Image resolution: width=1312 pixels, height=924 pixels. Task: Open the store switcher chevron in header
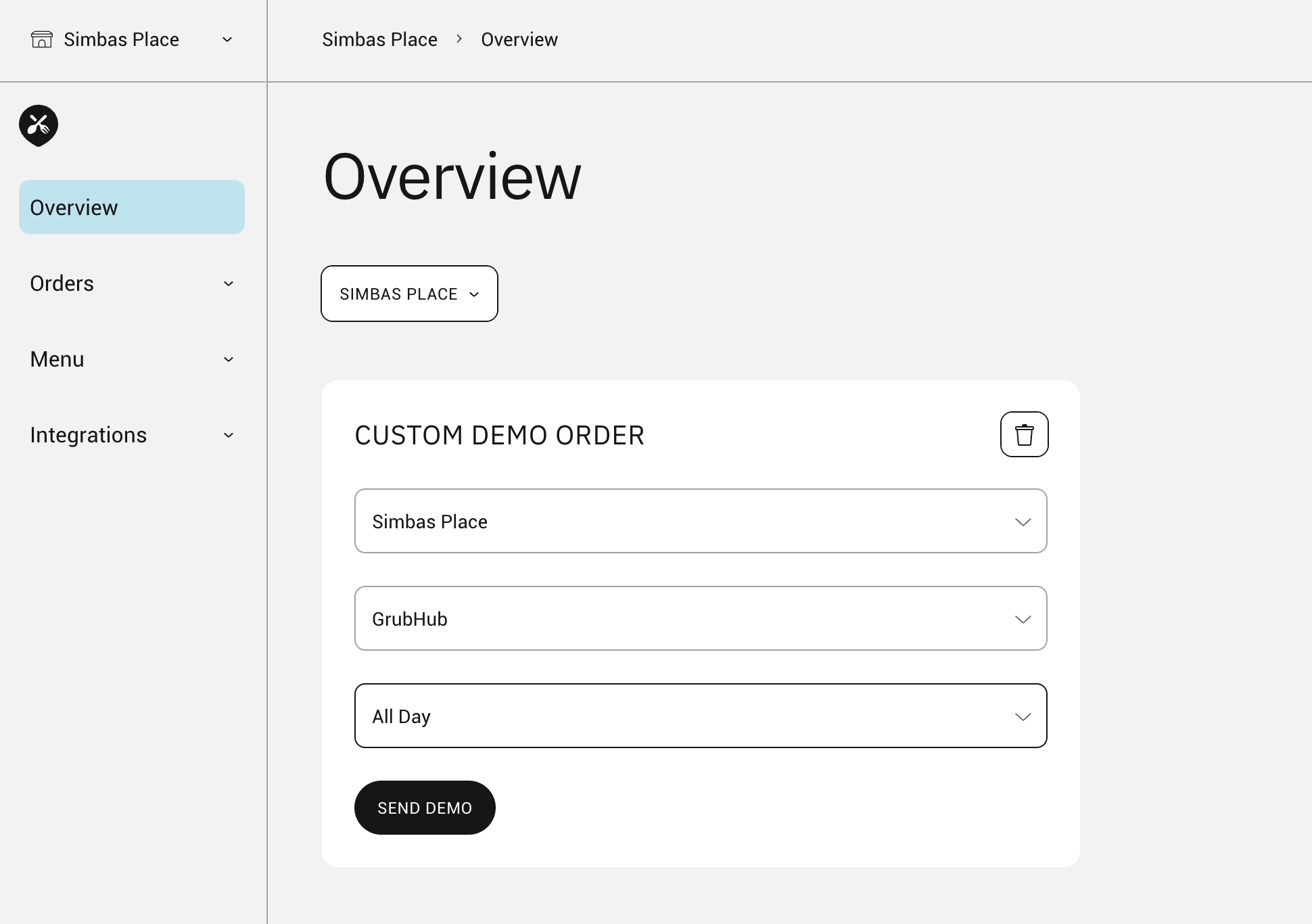(227, 39)
